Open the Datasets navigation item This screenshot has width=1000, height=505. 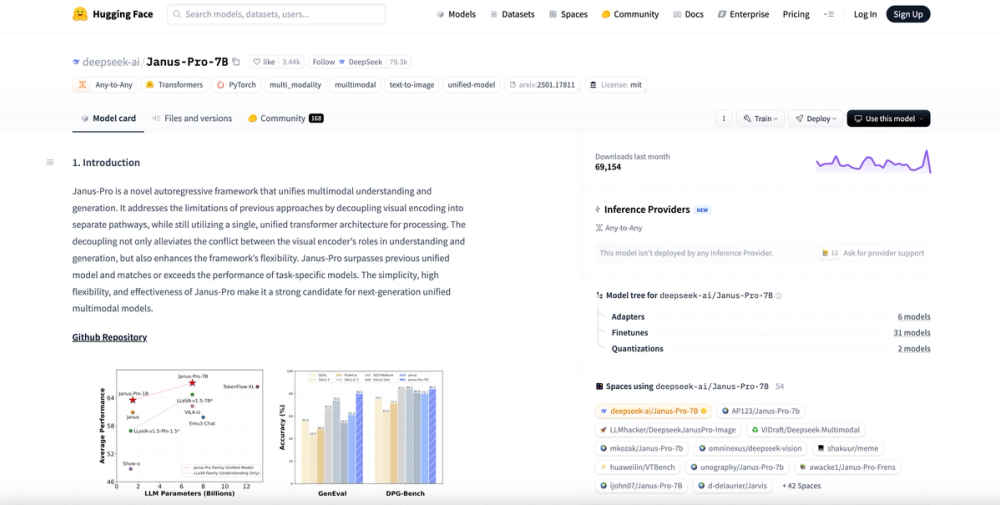[512, 14]
